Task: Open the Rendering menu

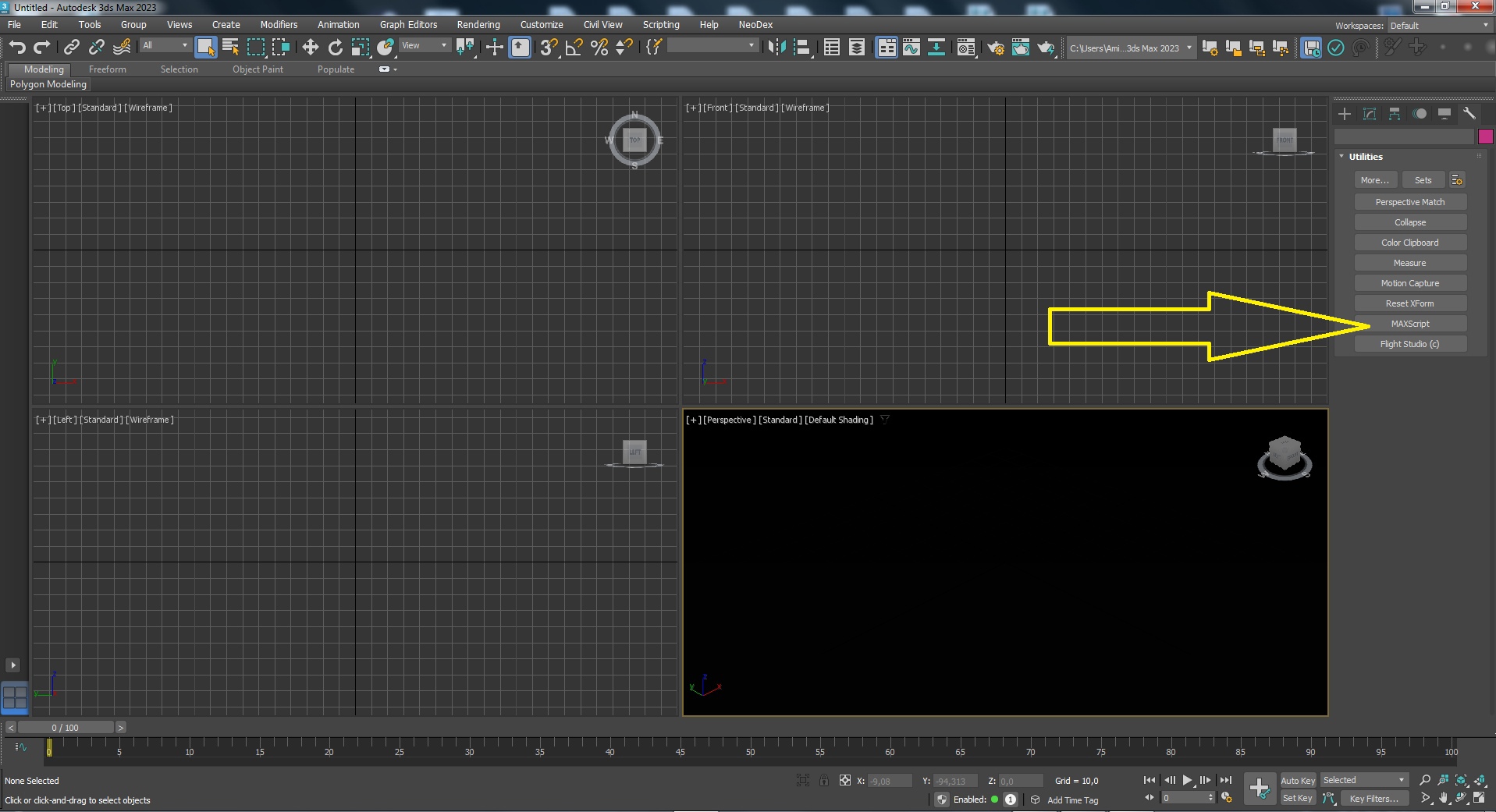Action: pyautogui.click(x=478, y=25)
